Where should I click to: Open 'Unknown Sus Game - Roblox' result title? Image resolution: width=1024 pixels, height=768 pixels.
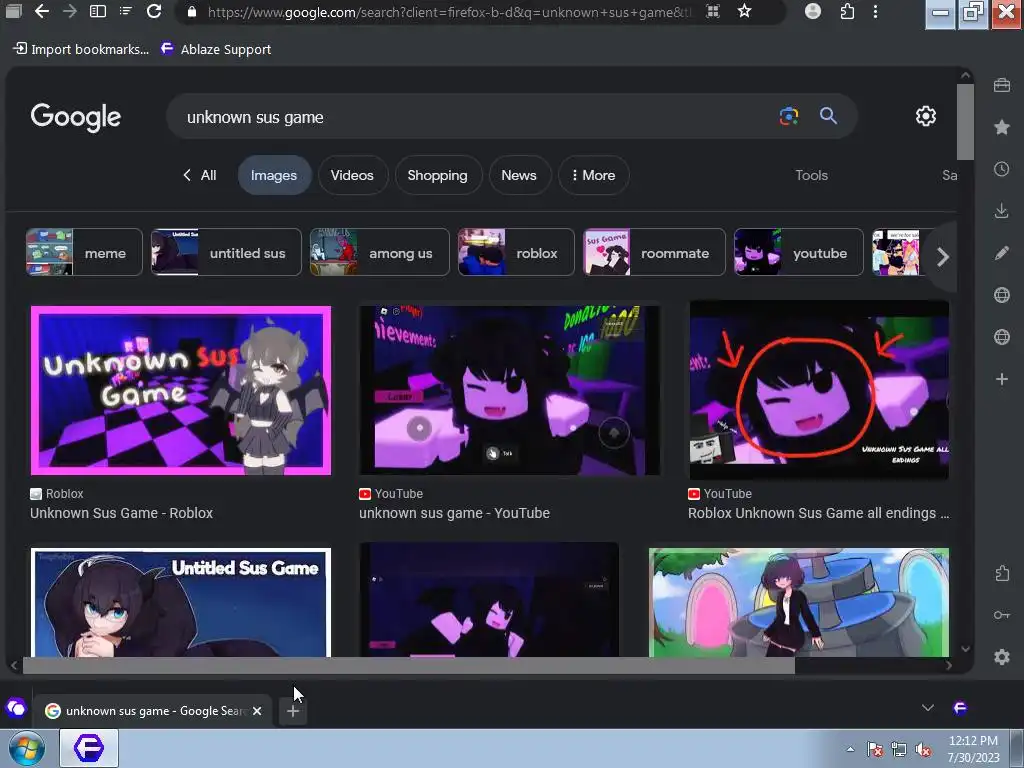121,513
